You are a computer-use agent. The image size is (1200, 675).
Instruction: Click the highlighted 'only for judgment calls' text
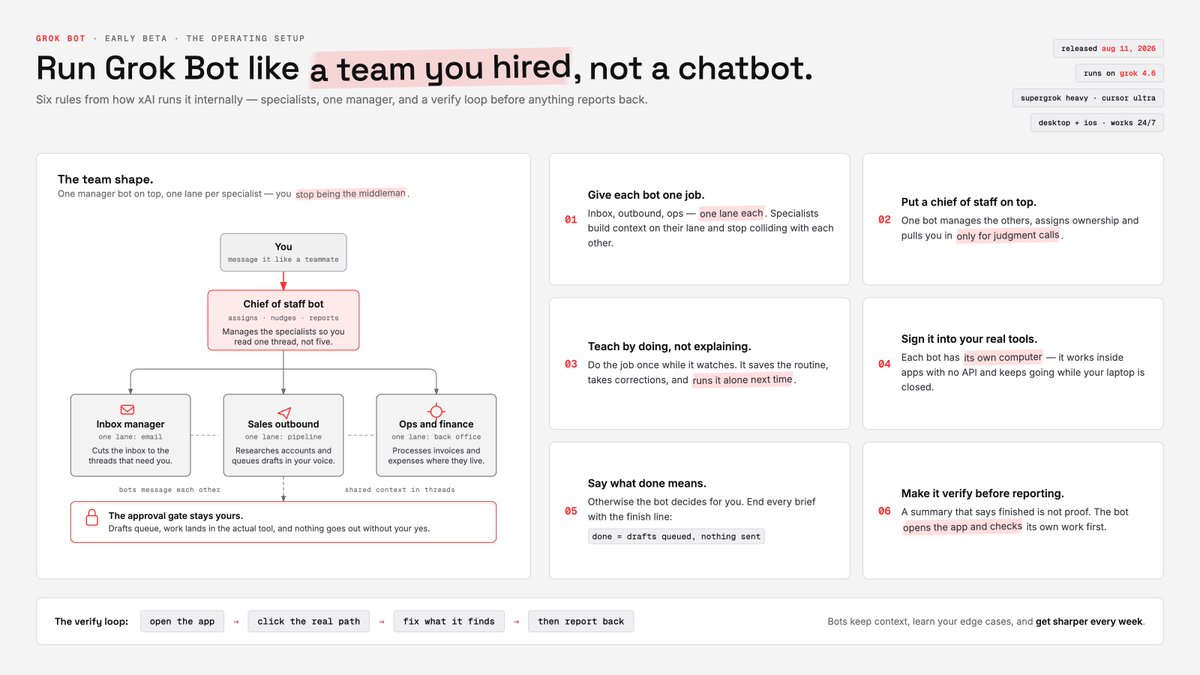1007,236
